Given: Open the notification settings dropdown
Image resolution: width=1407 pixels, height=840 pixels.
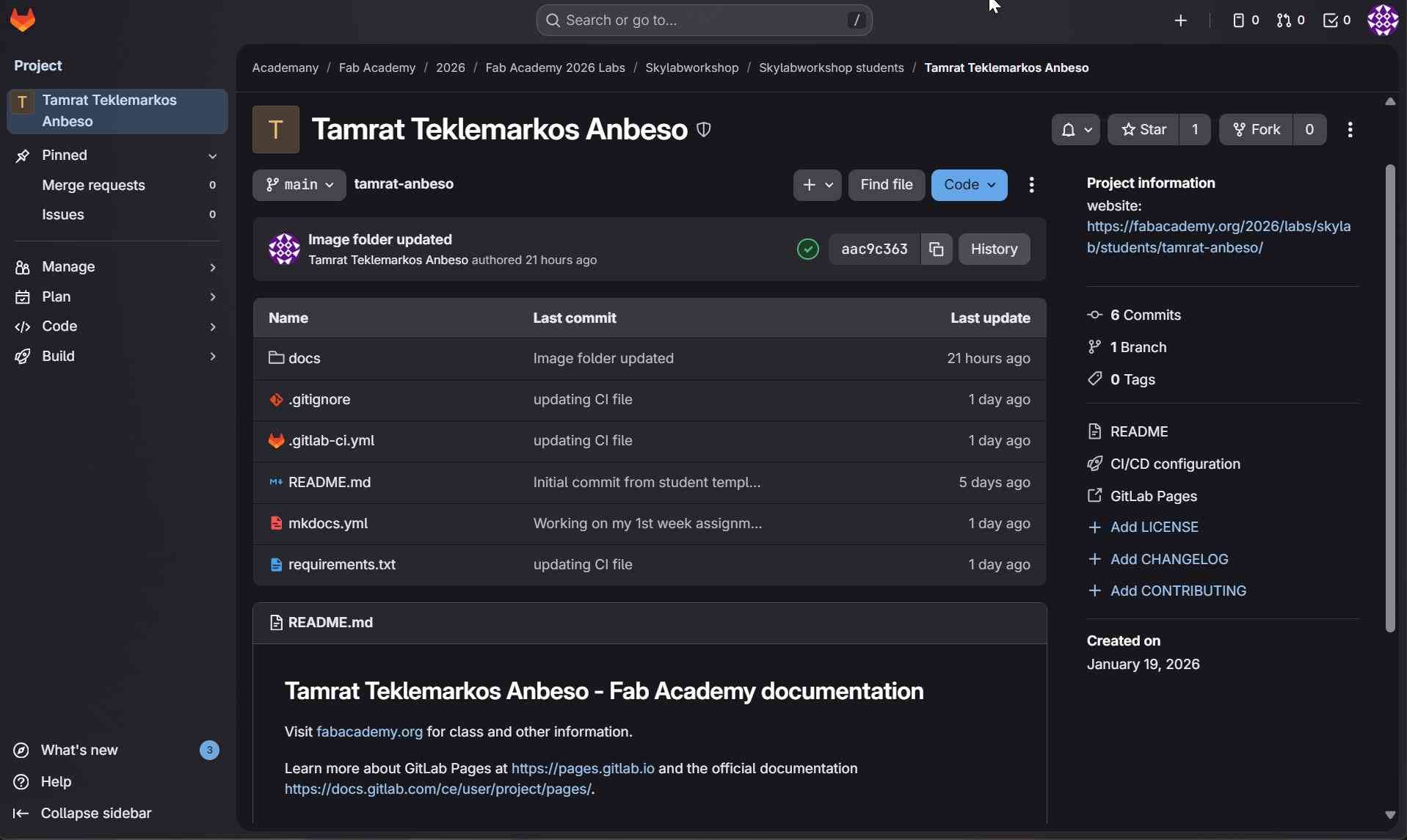Looking at the screenshot, I should click(1075, 130).
